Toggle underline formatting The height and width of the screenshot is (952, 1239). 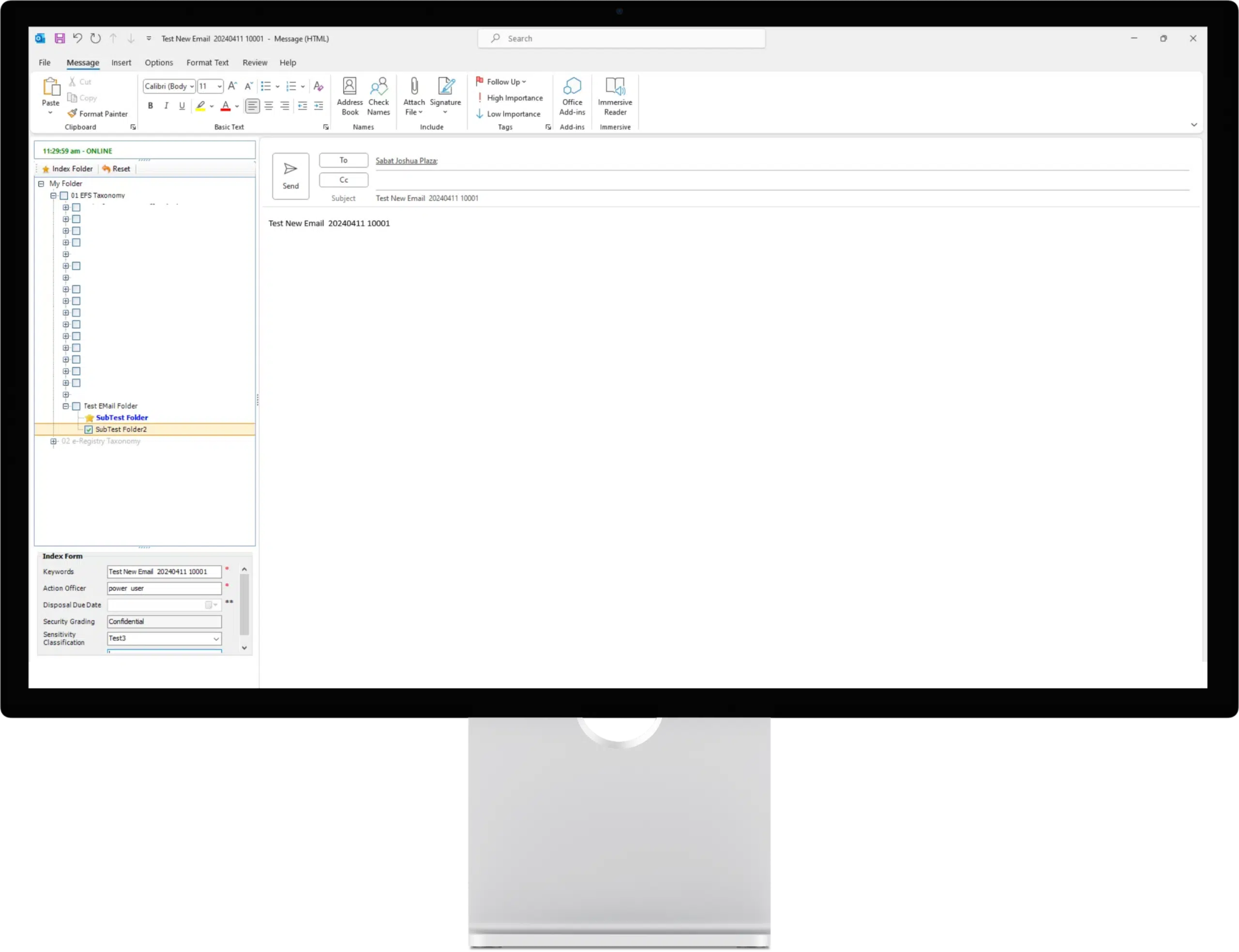[182, 106]
